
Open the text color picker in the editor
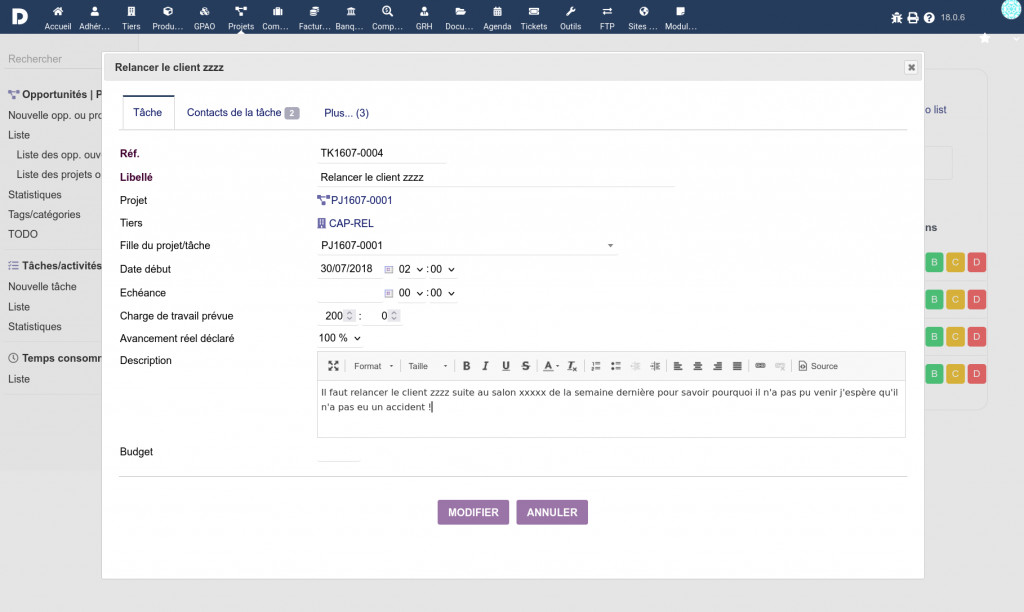(x=551, y=366)
